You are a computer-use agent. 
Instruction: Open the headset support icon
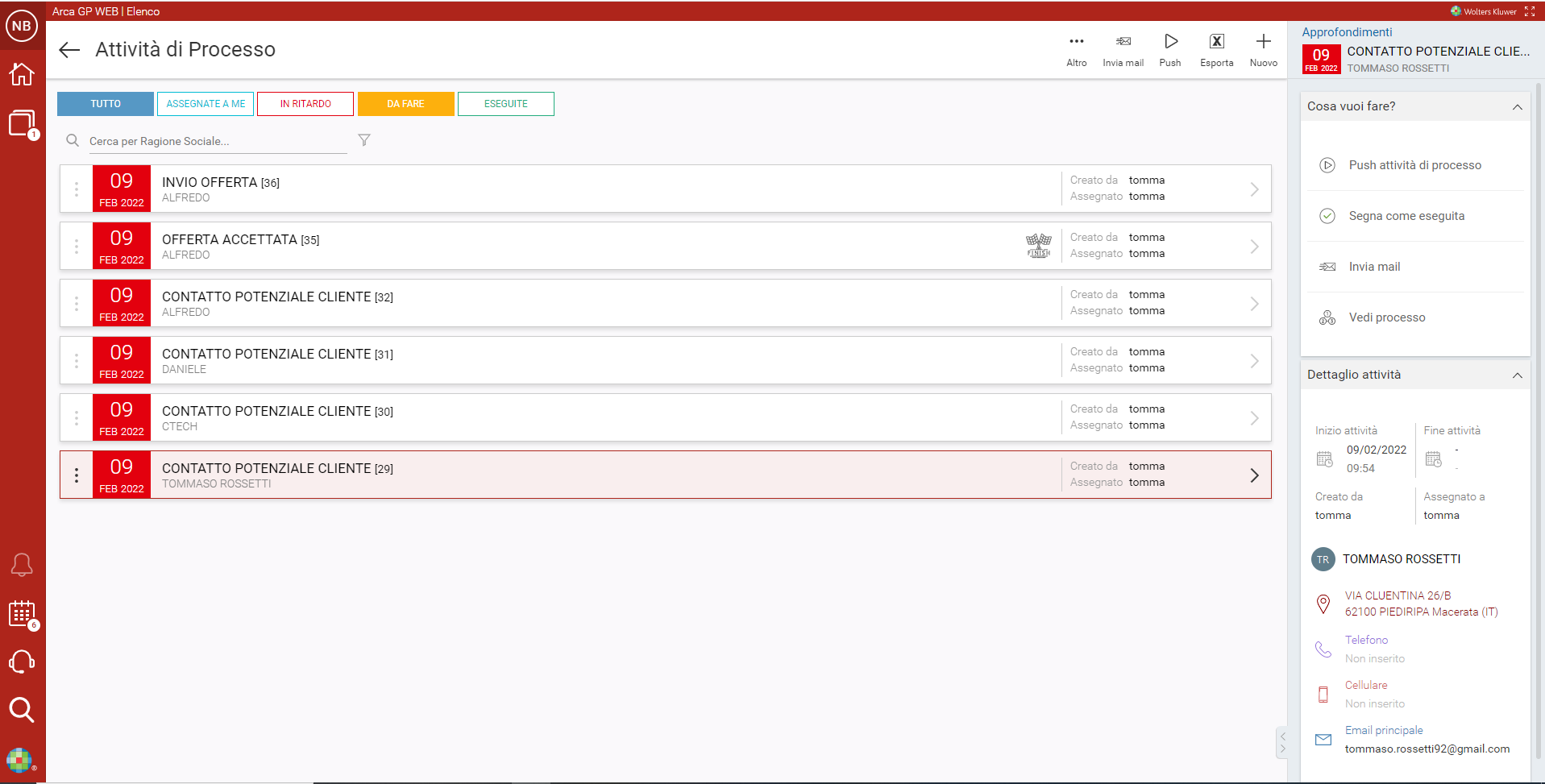[22, 662]
